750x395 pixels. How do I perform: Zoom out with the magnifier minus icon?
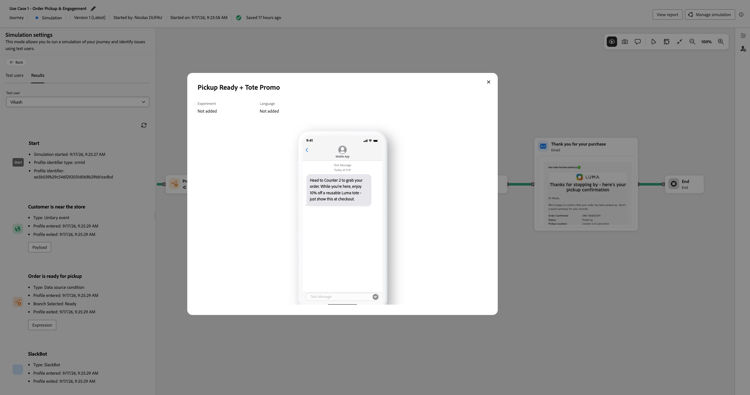pyautogui.click(x=692, y=42)
